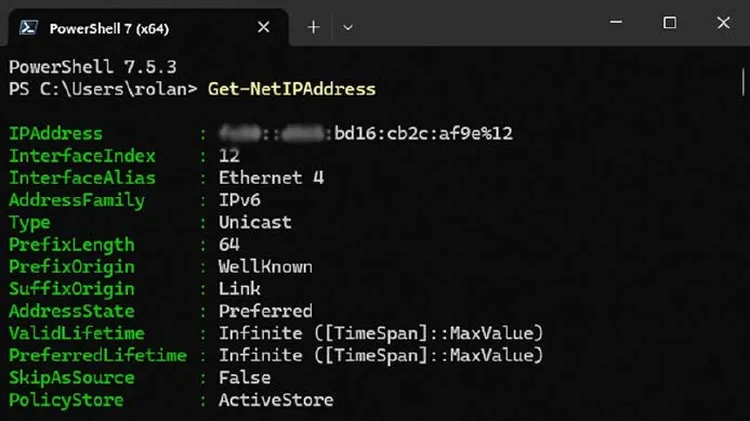The image size is (750, 421).
Task: Click the PrefixLength value 64
Action: [x=229, y=244]
